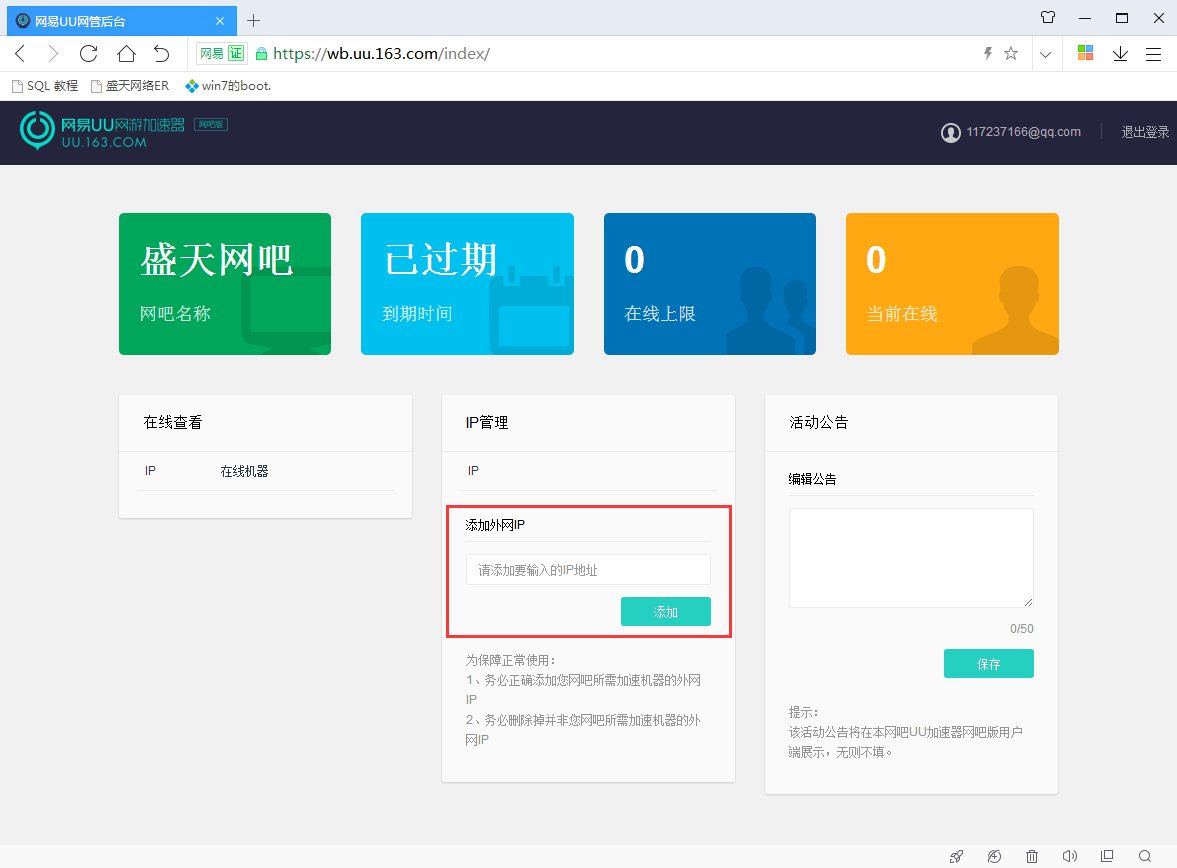Image resolution: width=1177 pixels, height=868 pixels.
Task: Click the browser back arrow
Action: coord(20,54)
